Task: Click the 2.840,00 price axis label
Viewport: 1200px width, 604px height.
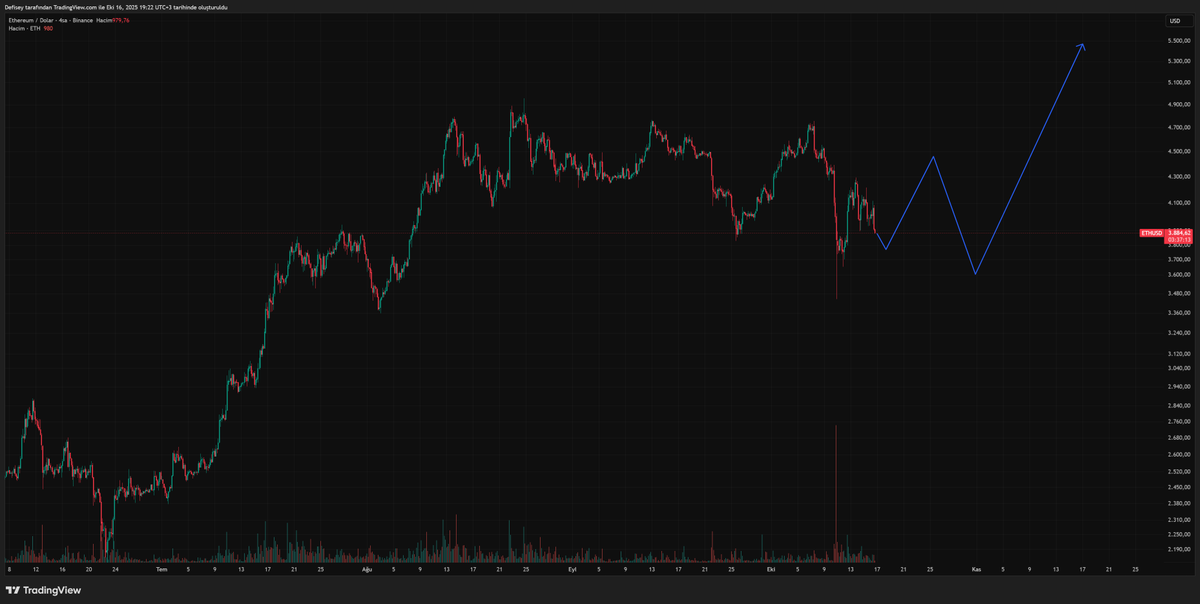Action: coord(1178,405)
